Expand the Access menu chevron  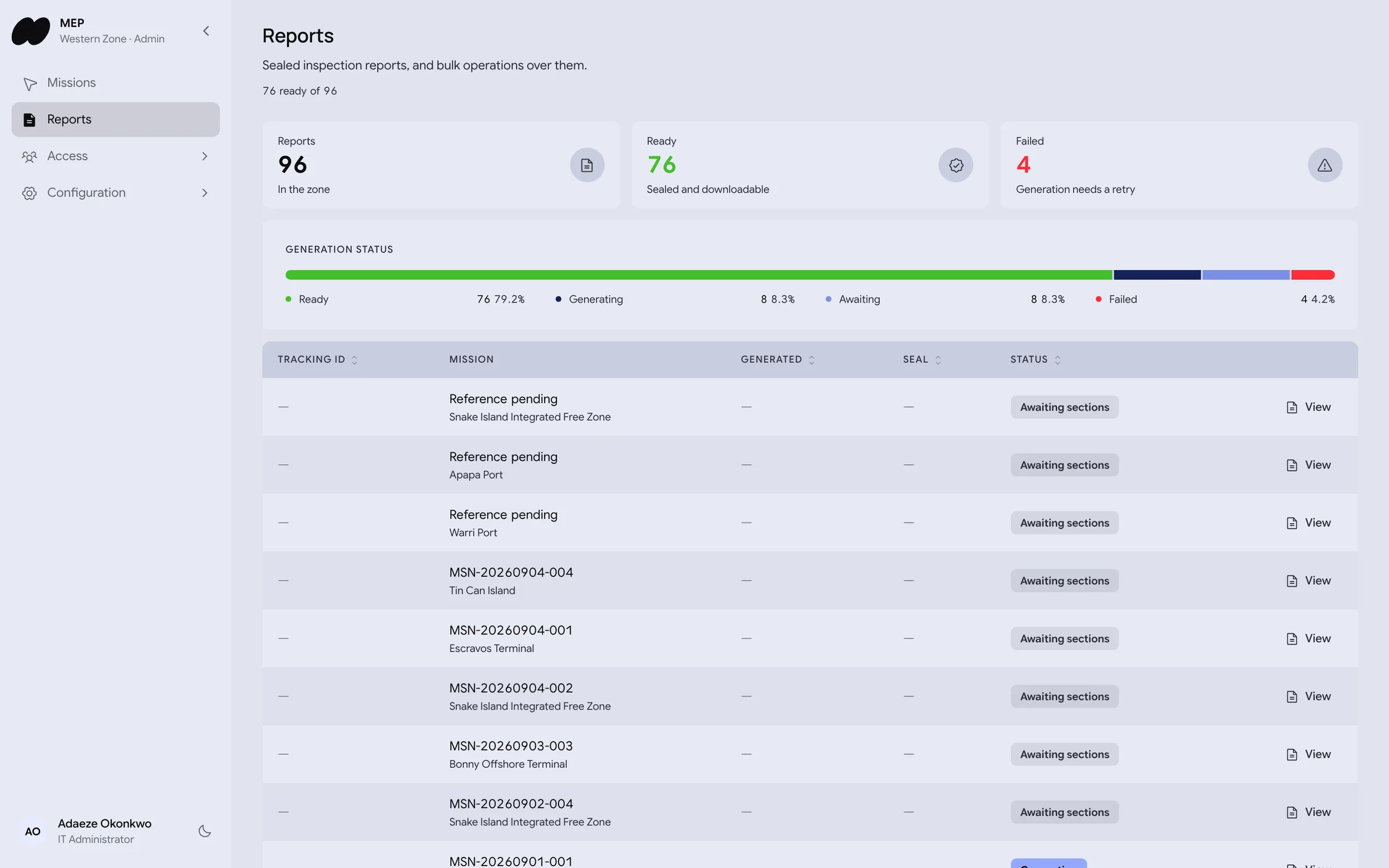[x=204, y=156]
